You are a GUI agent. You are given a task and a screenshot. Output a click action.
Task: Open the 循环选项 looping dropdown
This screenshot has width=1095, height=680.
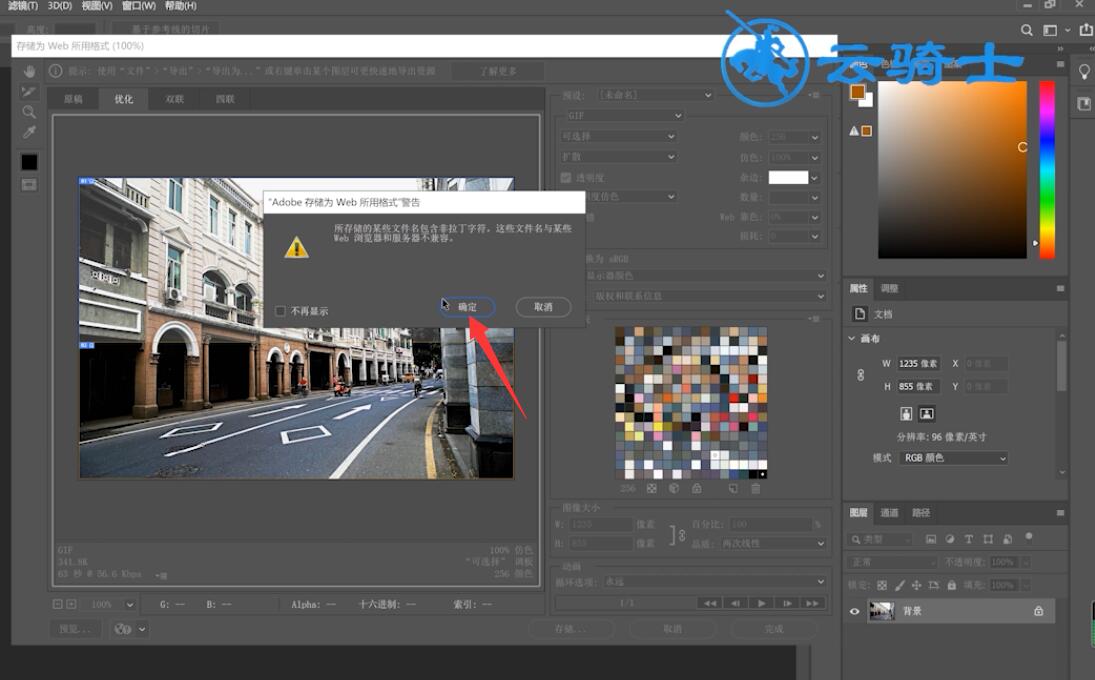tap(714, 582)
